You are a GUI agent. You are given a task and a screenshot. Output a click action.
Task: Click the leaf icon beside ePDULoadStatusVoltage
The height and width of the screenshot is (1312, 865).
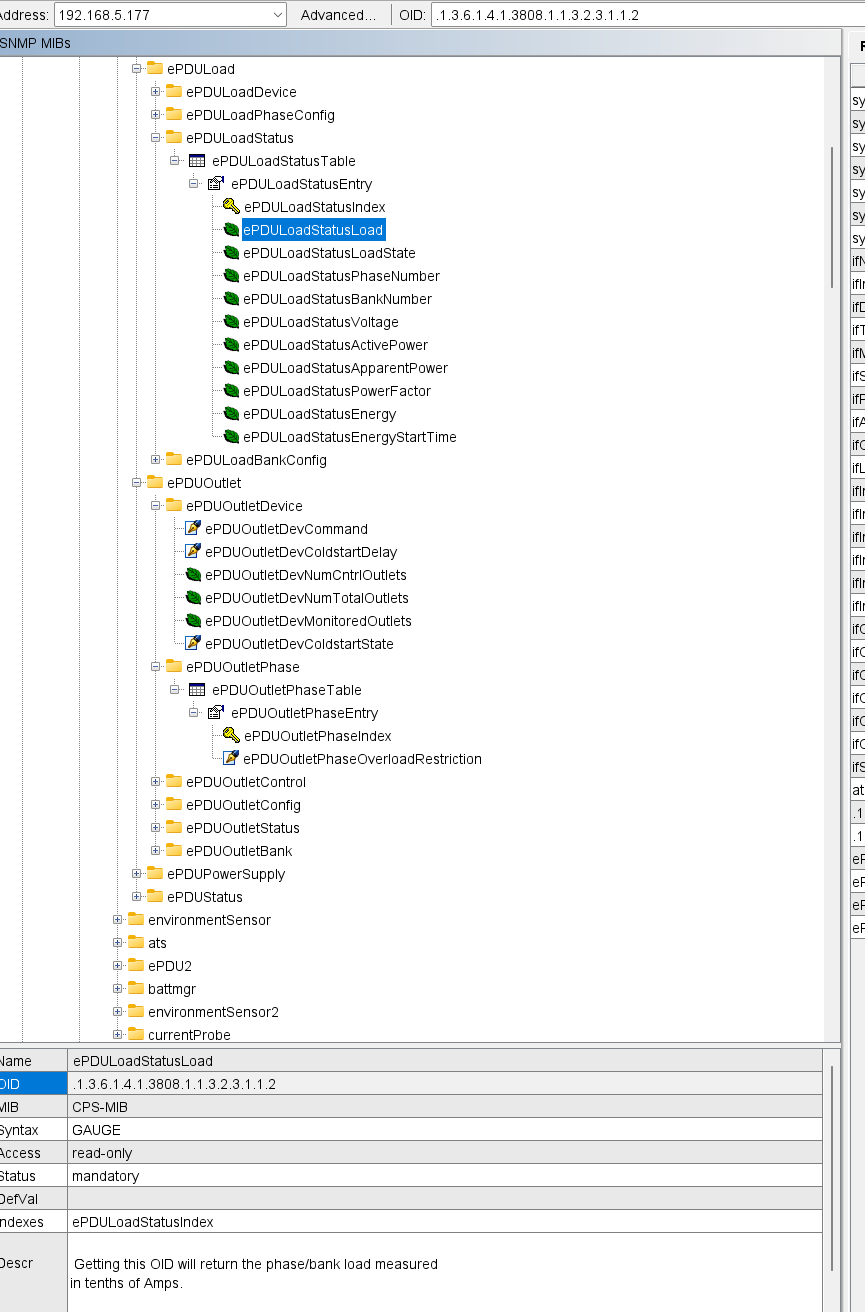[x=231, y=322]
